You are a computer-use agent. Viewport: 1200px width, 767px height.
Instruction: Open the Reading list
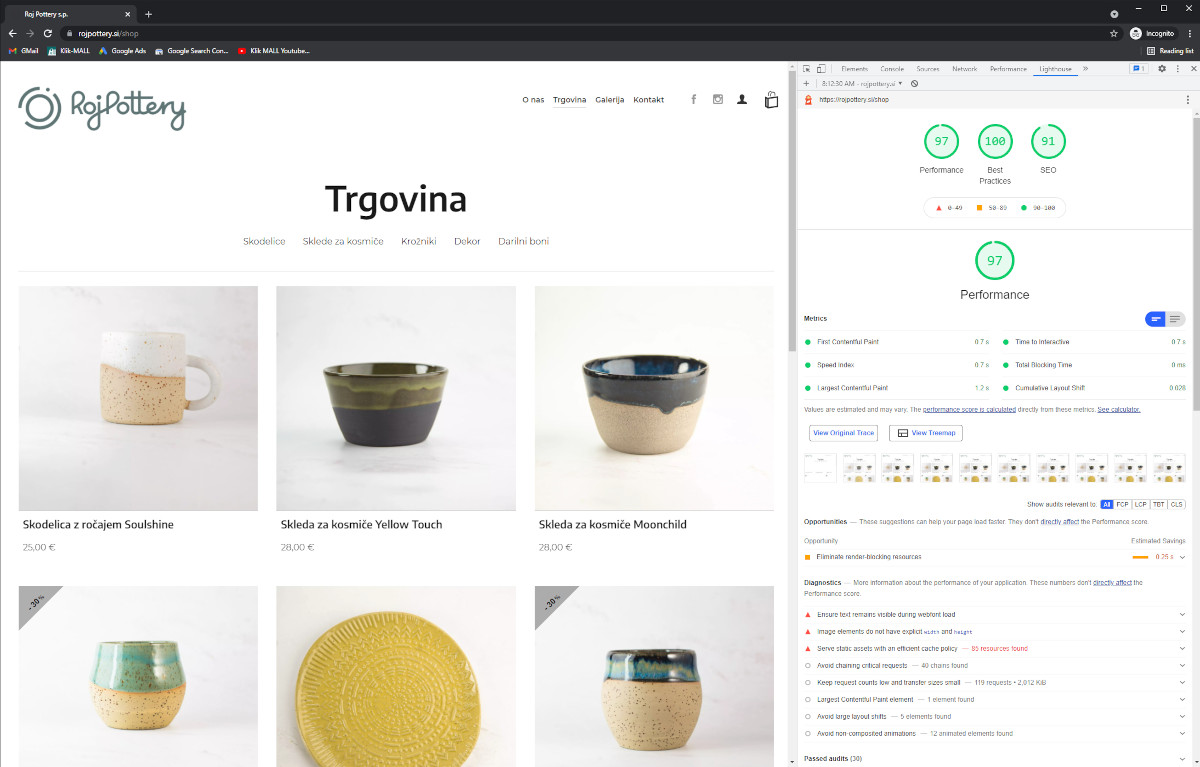pyautogui.click(x=1170, y=50)
